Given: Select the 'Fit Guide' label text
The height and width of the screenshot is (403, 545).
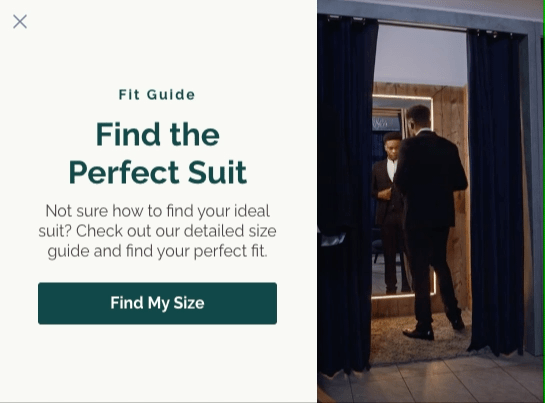Looking at the screenshot, I should click(x=157, y=95).
